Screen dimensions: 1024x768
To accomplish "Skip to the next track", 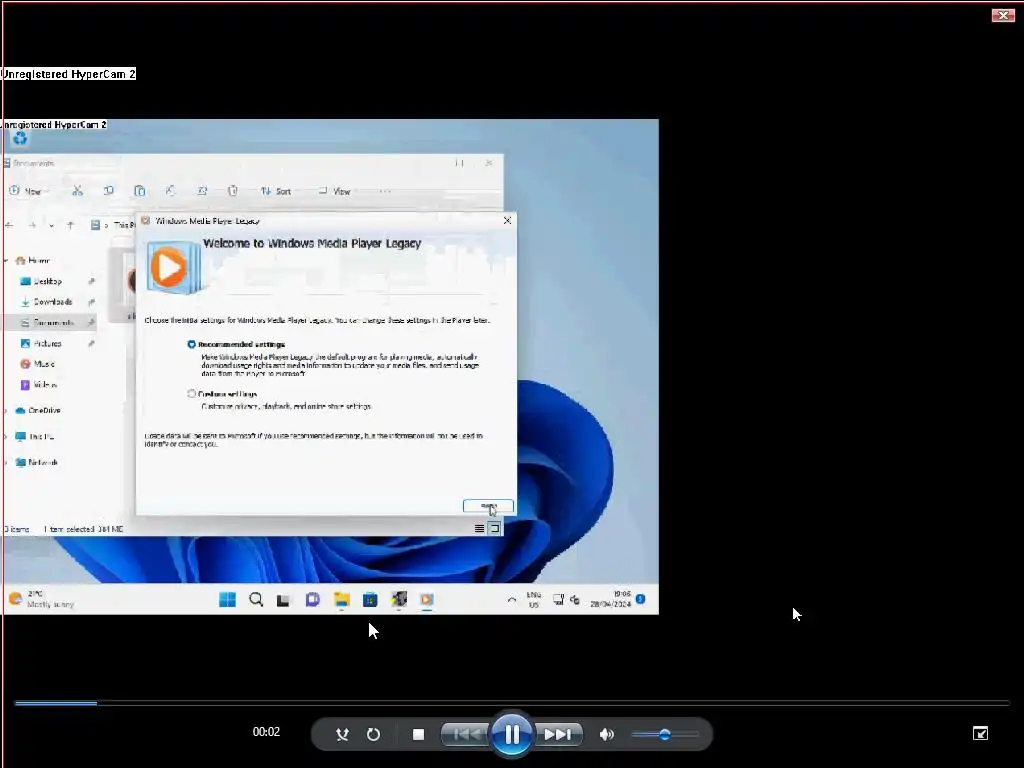I will pyautogui.click(x=558, y=734).
